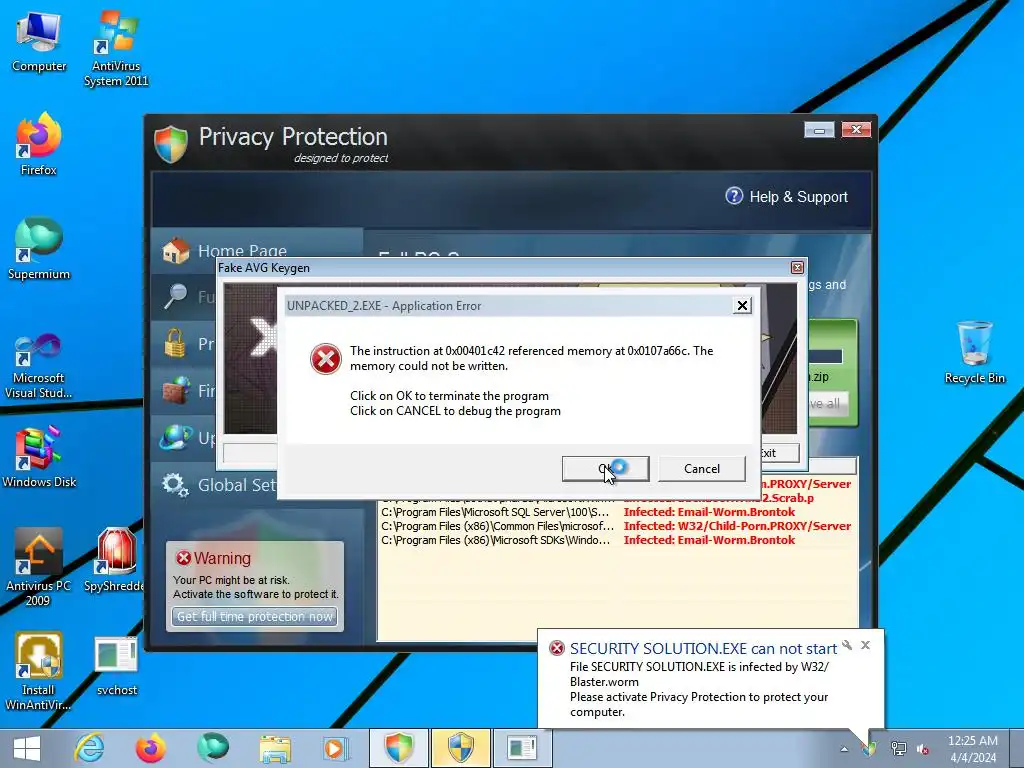Close the Privacy Protection window
Image resolution: width=1024 pixels, height=768 pixels.
856,130
